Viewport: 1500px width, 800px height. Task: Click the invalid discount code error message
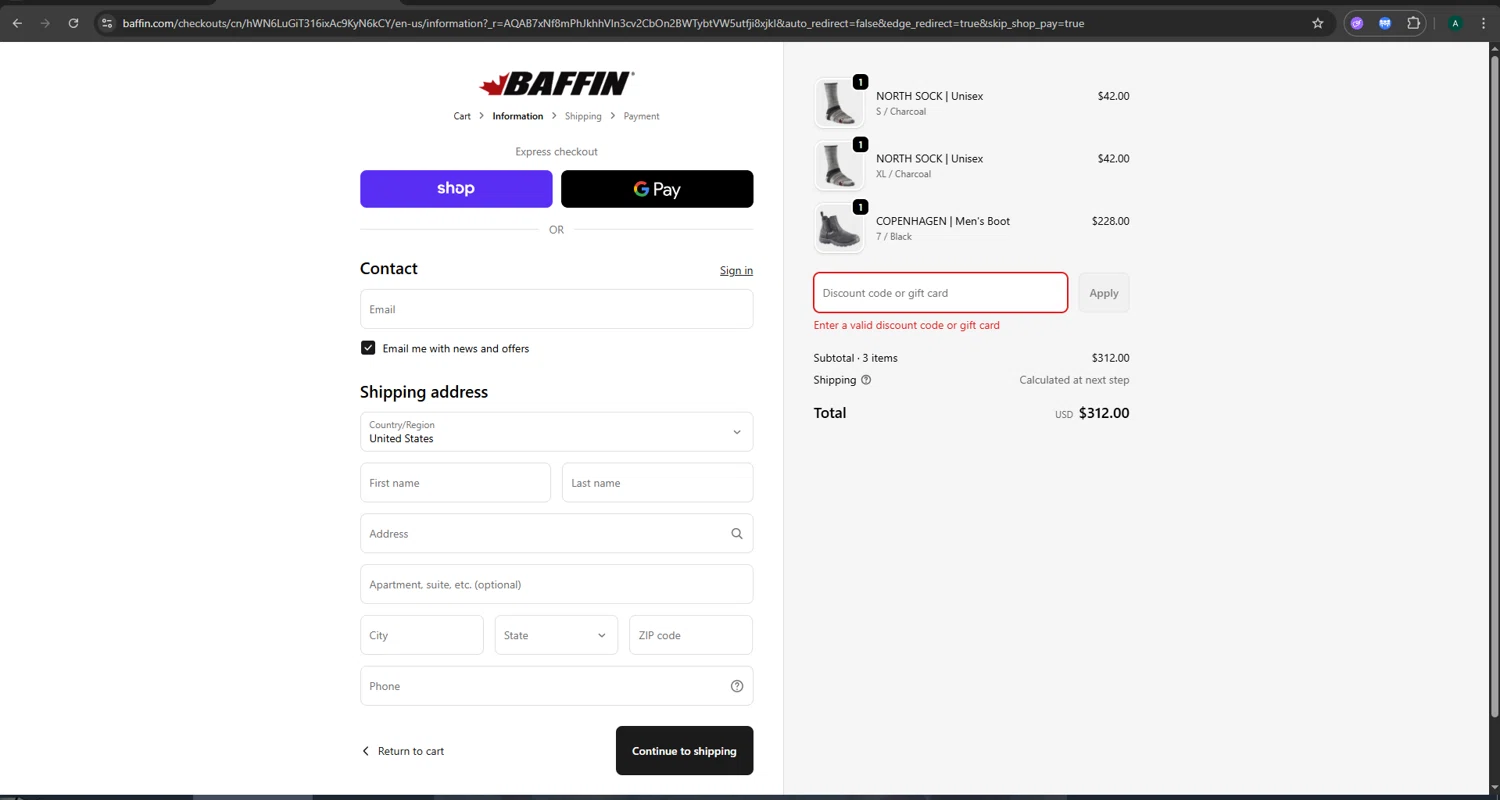coord(907,325)
